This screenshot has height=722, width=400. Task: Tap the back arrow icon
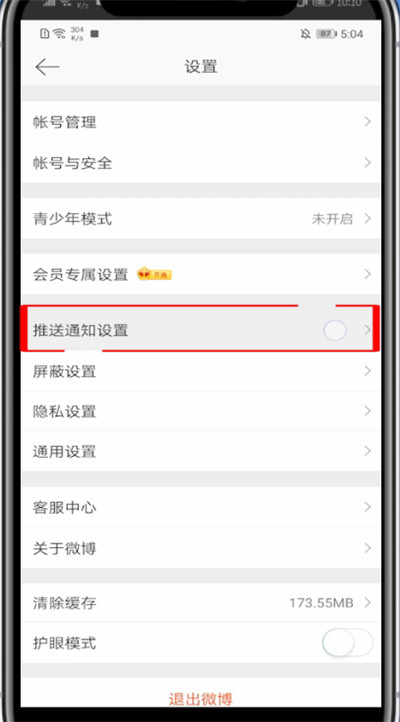pyautogui.click(x=47, y=67)
